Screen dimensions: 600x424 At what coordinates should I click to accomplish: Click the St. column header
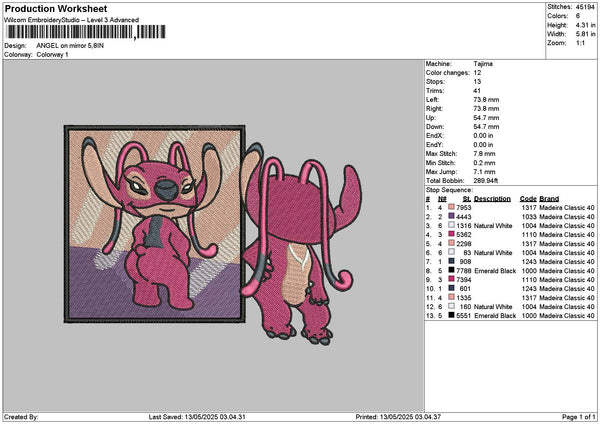coord(466,198)
